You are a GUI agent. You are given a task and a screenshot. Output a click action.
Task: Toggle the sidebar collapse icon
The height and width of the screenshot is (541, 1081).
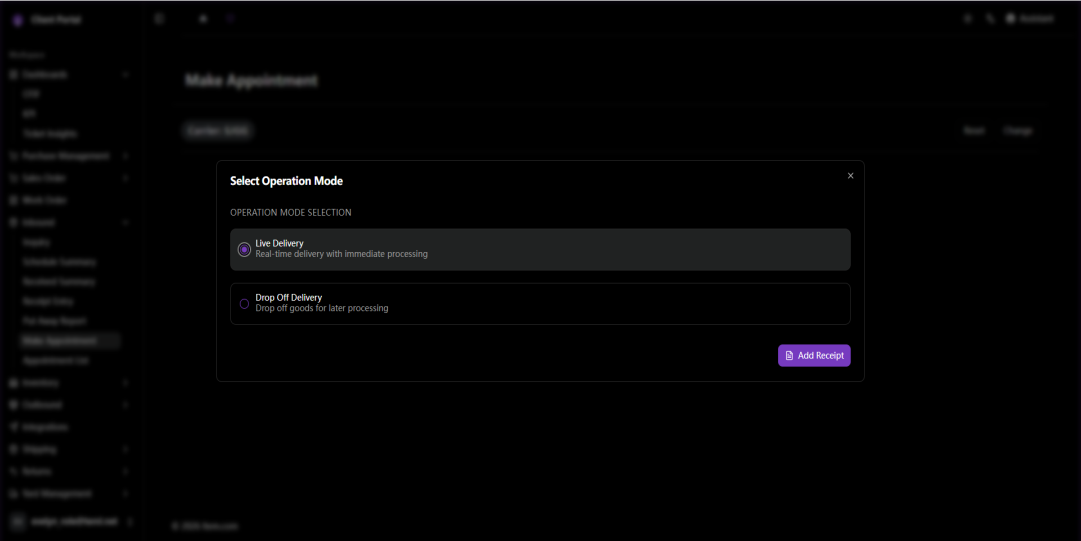pos(159,19)
